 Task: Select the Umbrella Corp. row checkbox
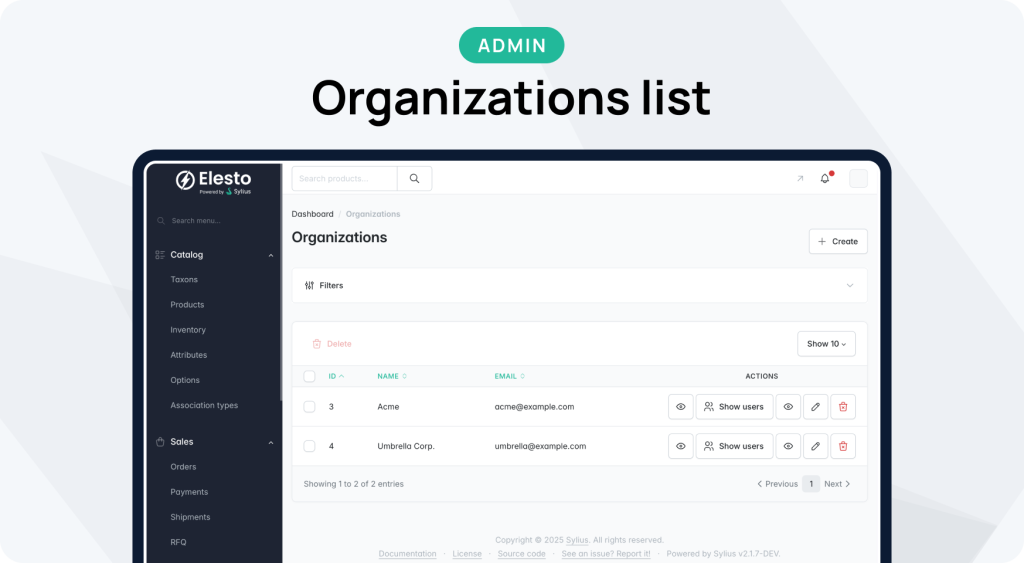[309, 446]
